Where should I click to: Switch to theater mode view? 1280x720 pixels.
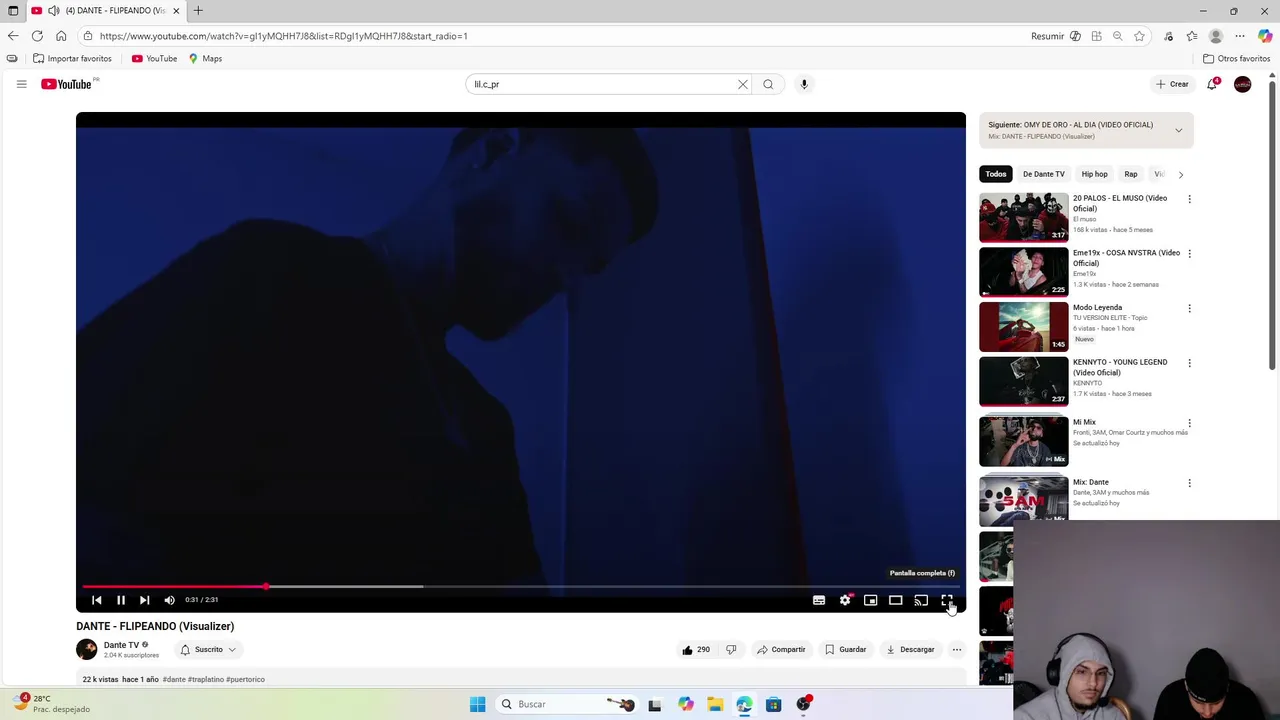(x=896, y=600)
